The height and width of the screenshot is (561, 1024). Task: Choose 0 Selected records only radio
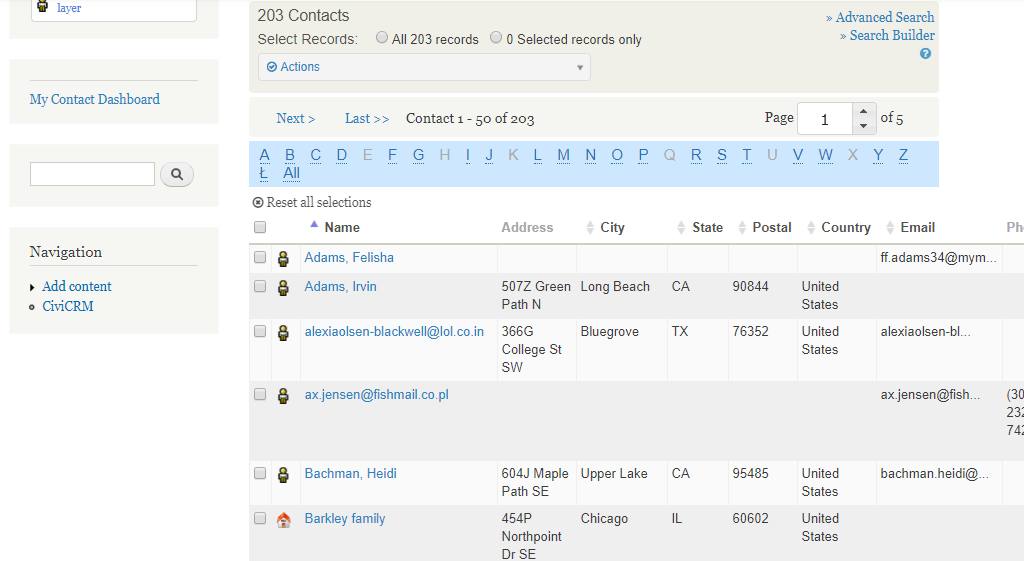(x=496, y=38)
